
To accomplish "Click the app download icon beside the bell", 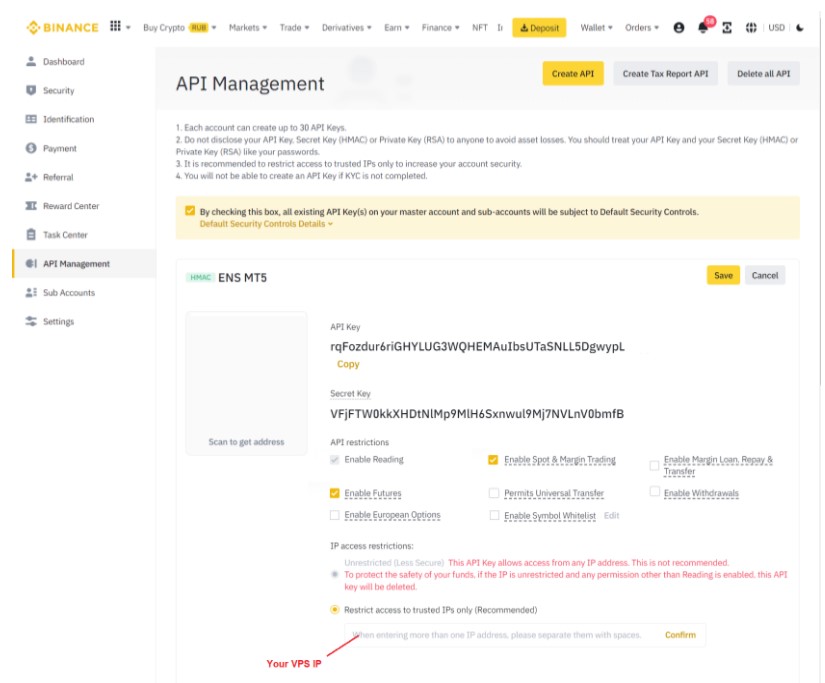I will click(x=727, y=27).
